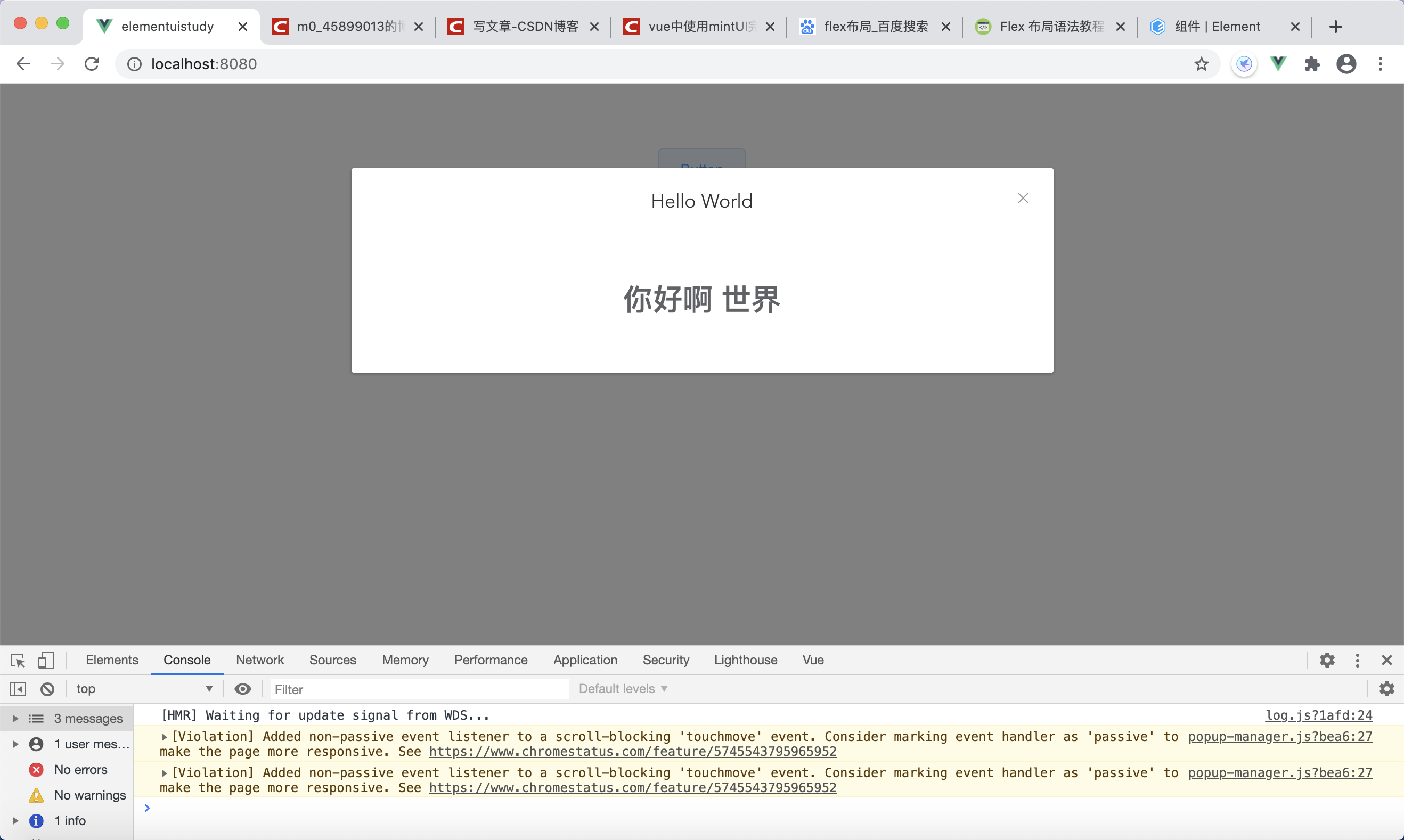Click the console Filter input field
This screenshot has width=1404, height=840.
click(x=419, y=689)
